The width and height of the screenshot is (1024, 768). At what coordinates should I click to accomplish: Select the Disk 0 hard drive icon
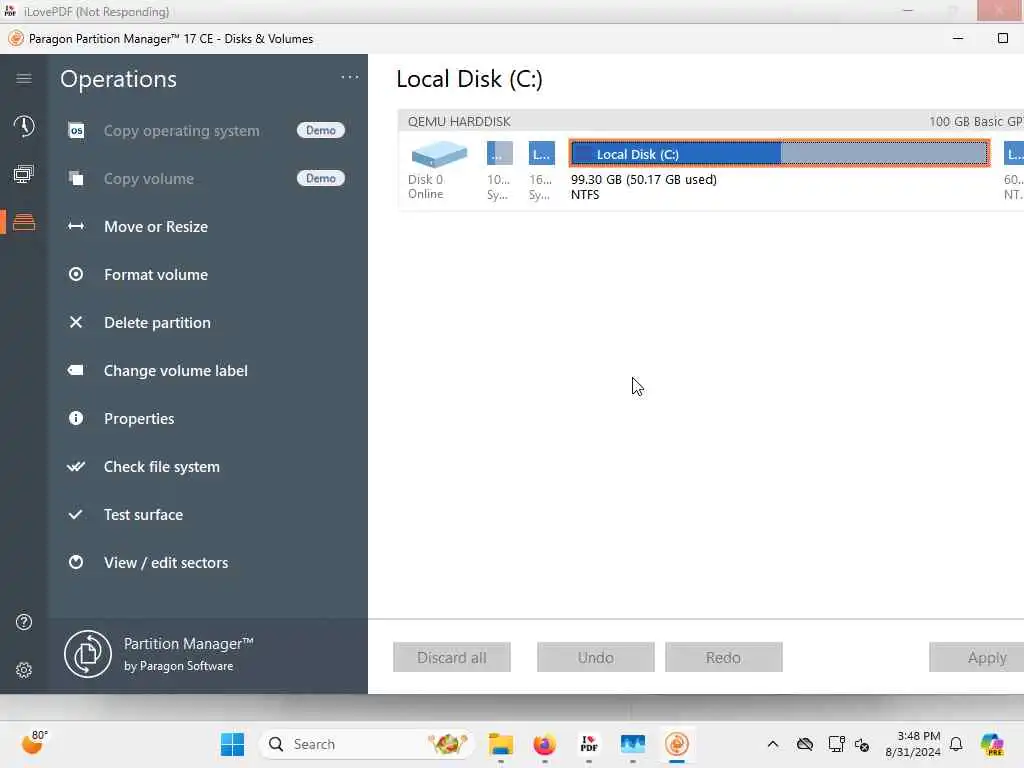(x=439, y=155)
